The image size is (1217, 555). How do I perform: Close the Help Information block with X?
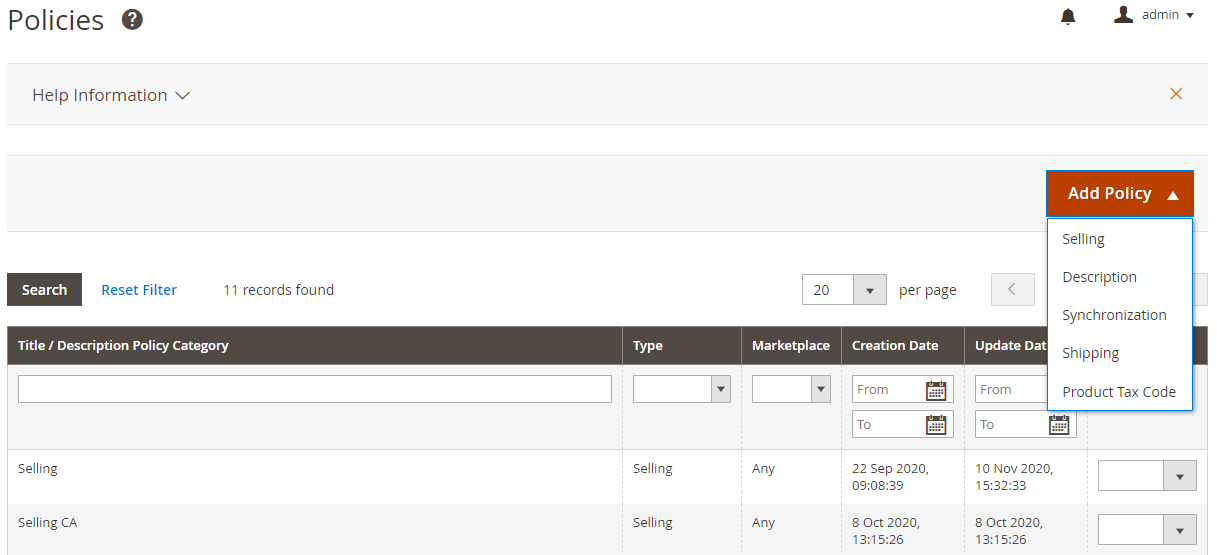[1176, 94]
